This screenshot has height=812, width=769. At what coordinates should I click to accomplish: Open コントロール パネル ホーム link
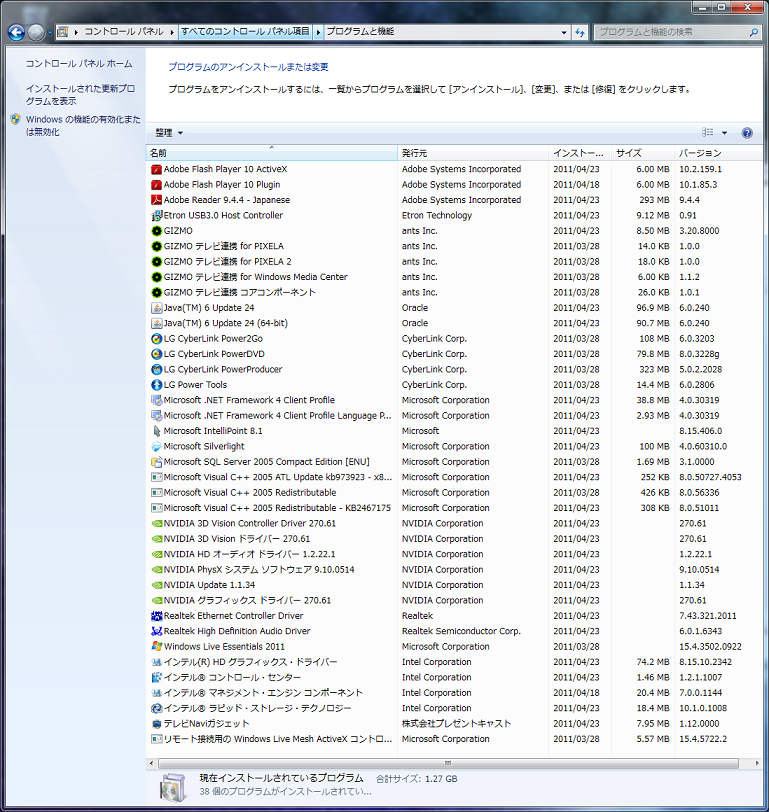(79, 64)
